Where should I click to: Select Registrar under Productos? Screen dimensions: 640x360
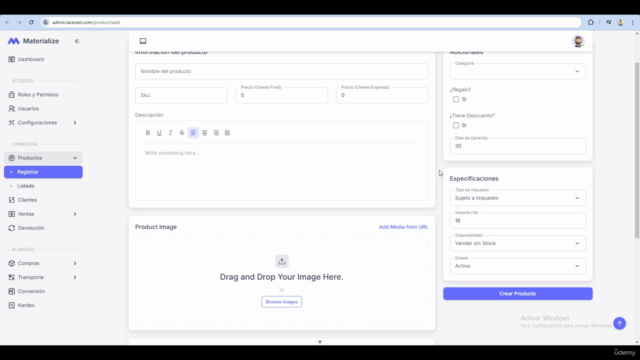43,172
